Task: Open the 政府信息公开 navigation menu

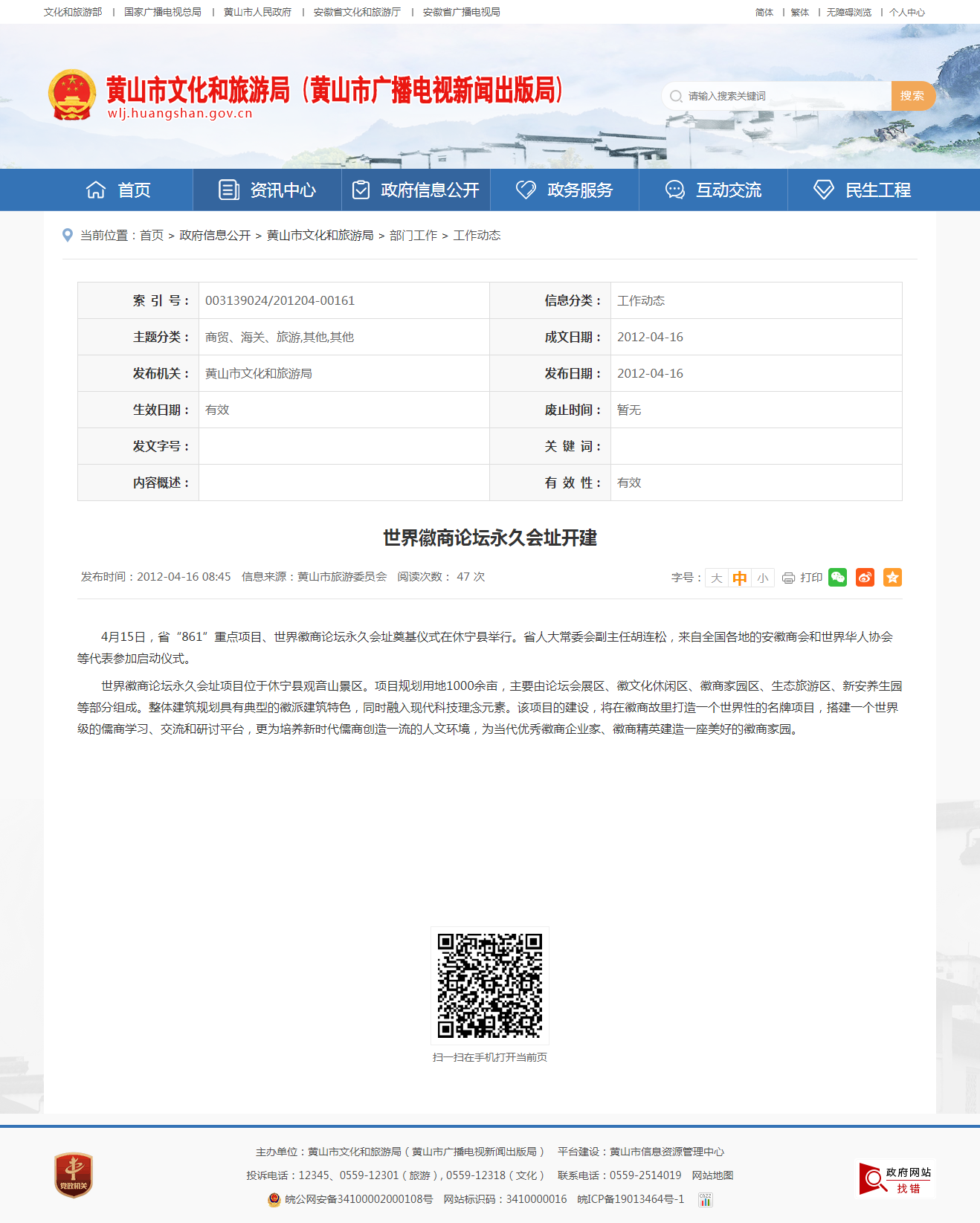Action: [416, 190]
